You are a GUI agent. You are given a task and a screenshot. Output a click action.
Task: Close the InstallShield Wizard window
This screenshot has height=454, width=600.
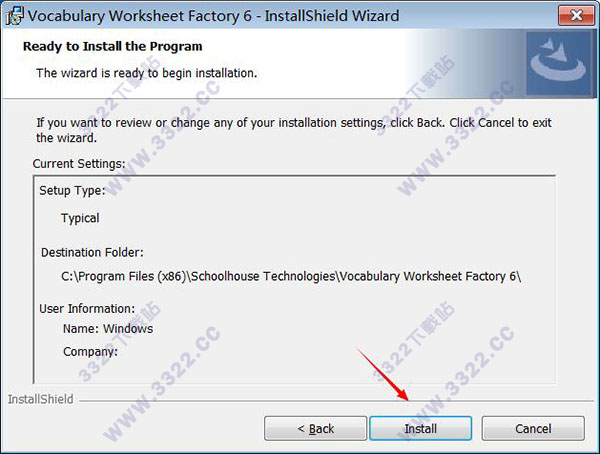point(576,15)
